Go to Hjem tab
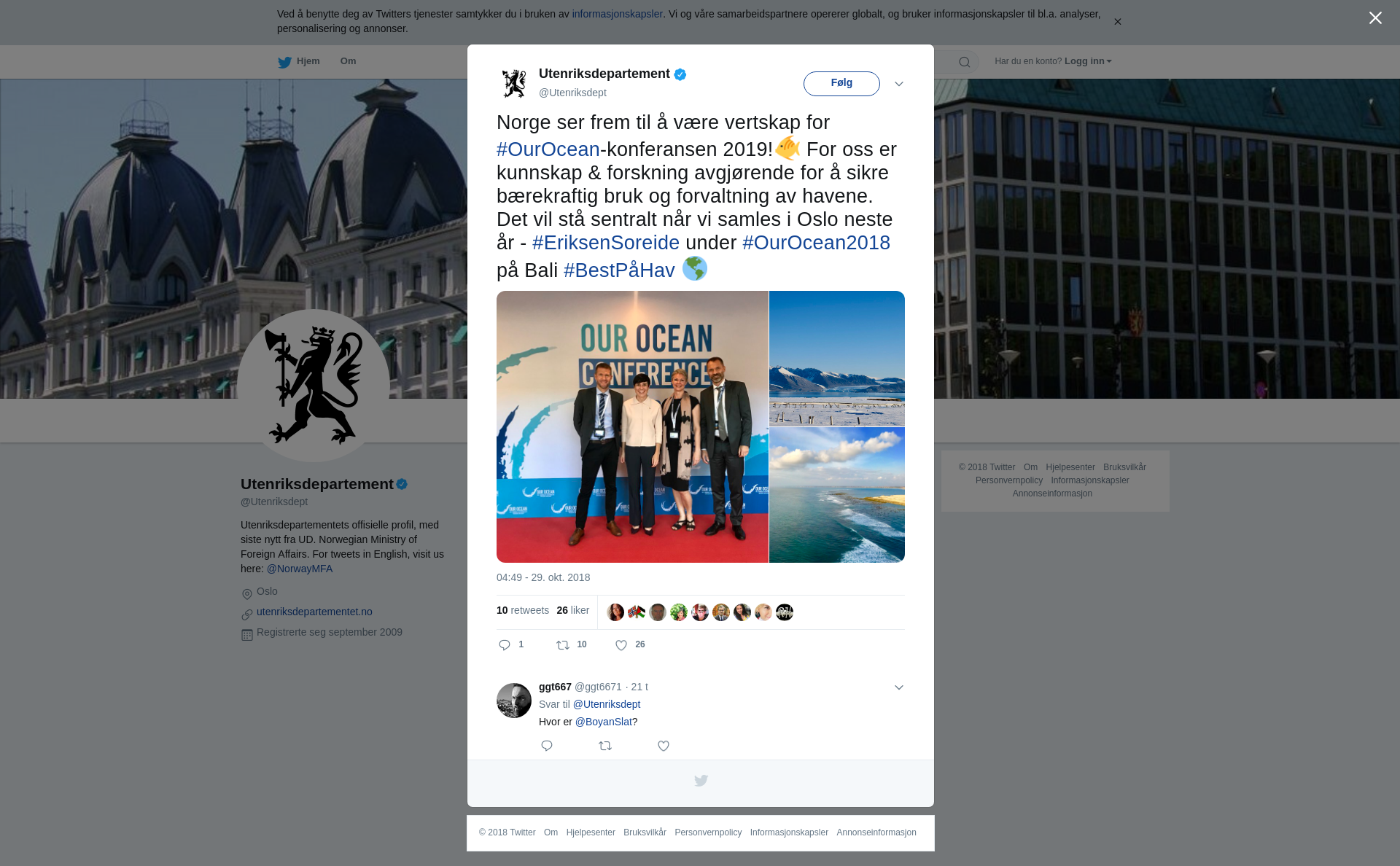This screenshot has width=1400, height=866. point(299,61)
